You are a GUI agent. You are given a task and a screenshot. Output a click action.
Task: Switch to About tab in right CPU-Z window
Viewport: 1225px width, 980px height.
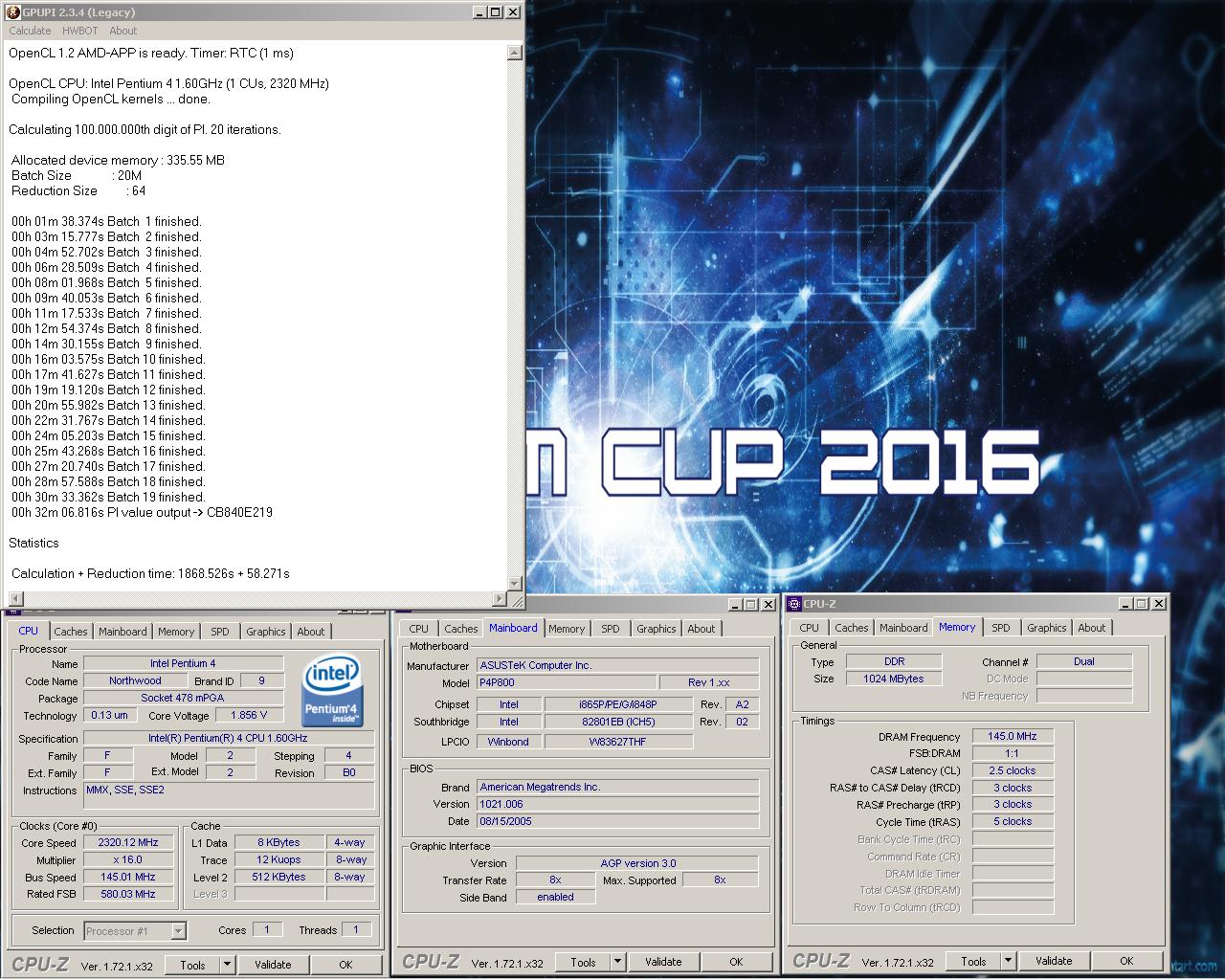[x=1092, y=628]
